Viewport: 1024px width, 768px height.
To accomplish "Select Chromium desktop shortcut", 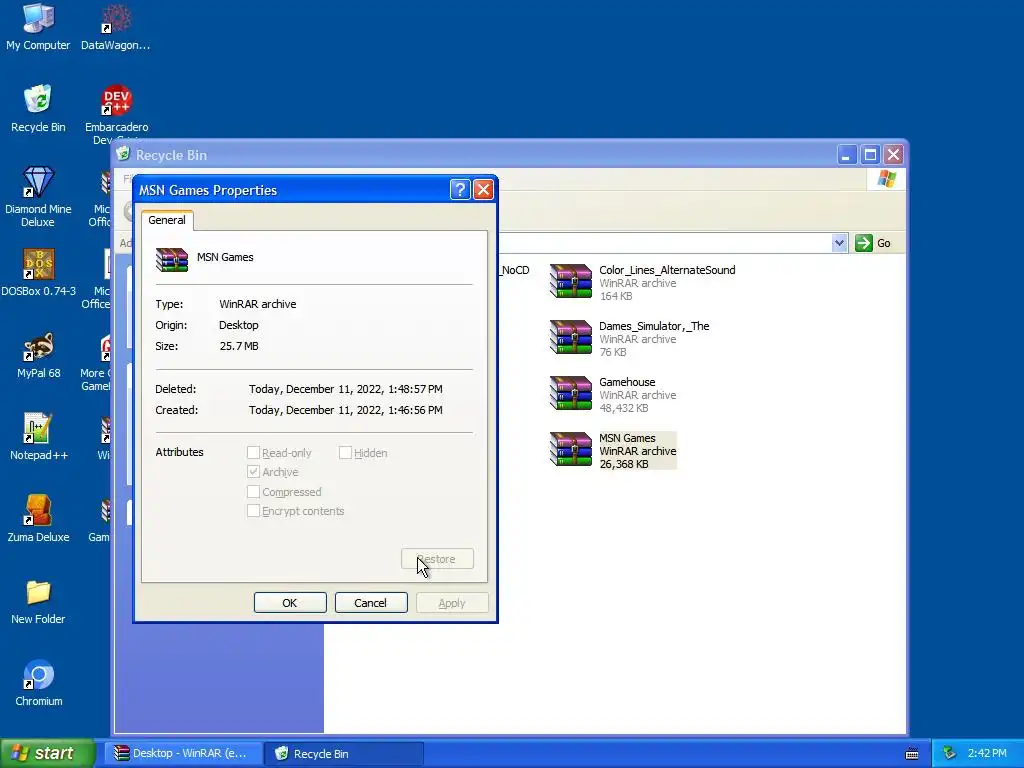I will [38, 682].
